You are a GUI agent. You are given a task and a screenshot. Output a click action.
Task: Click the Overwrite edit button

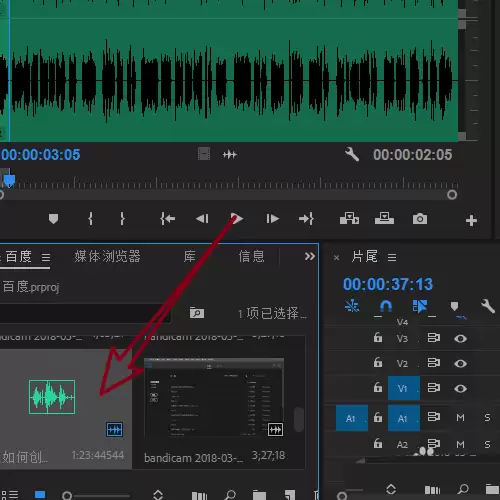pyautogui.click(x=384, y=219)
